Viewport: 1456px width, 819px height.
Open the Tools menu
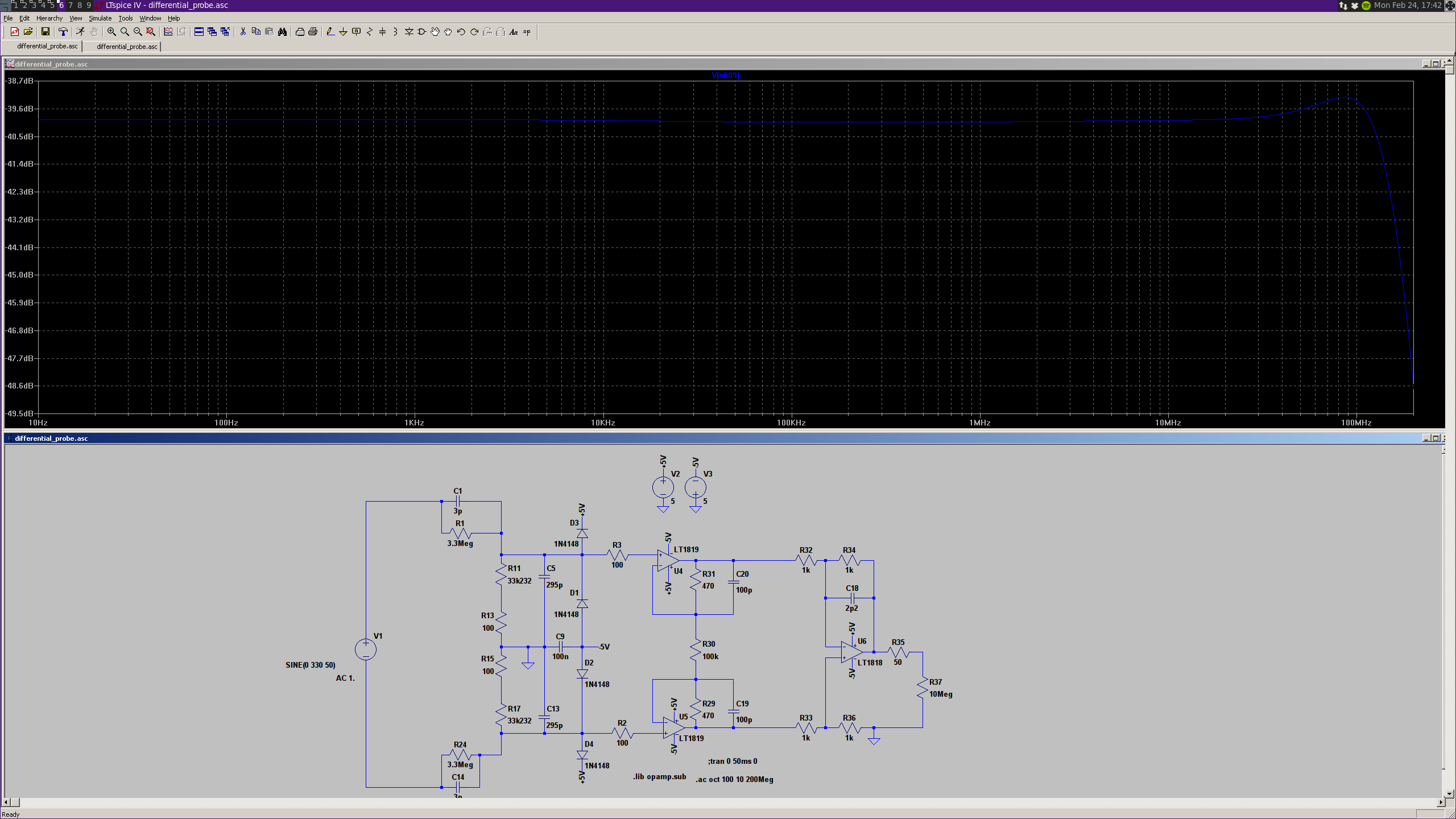click(126, 18)
